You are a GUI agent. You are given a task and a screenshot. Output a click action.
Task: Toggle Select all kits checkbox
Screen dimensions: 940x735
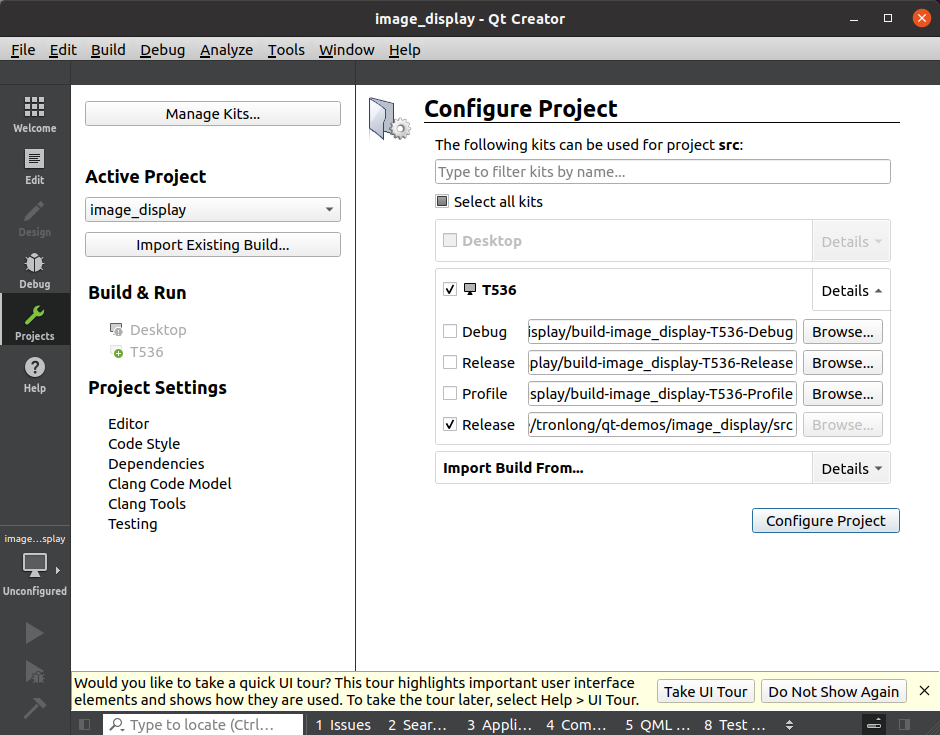pos(442,201)
